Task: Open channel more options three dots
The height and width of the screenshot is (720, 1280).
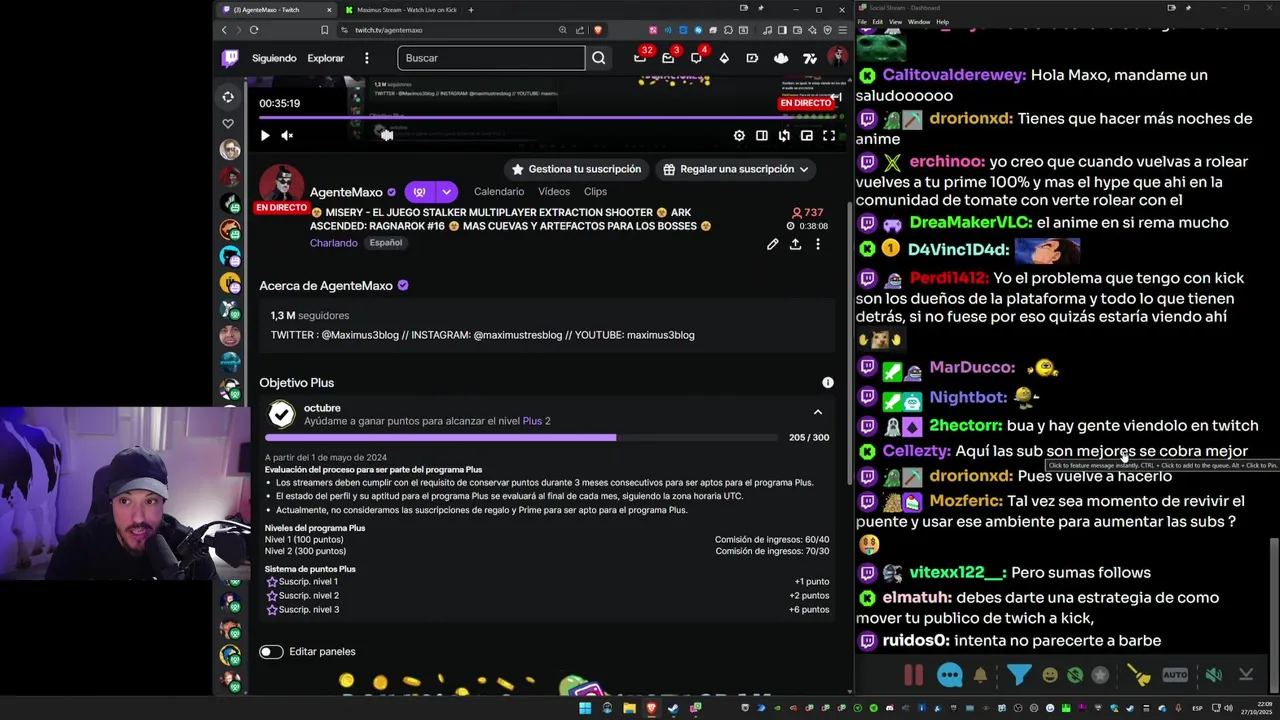Action: [x=817, y=244]
